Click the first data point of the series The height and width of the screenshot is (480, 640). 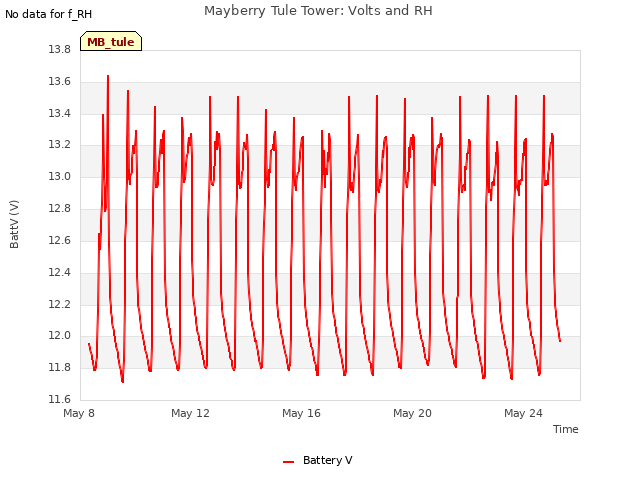click(x=89, y=344)
